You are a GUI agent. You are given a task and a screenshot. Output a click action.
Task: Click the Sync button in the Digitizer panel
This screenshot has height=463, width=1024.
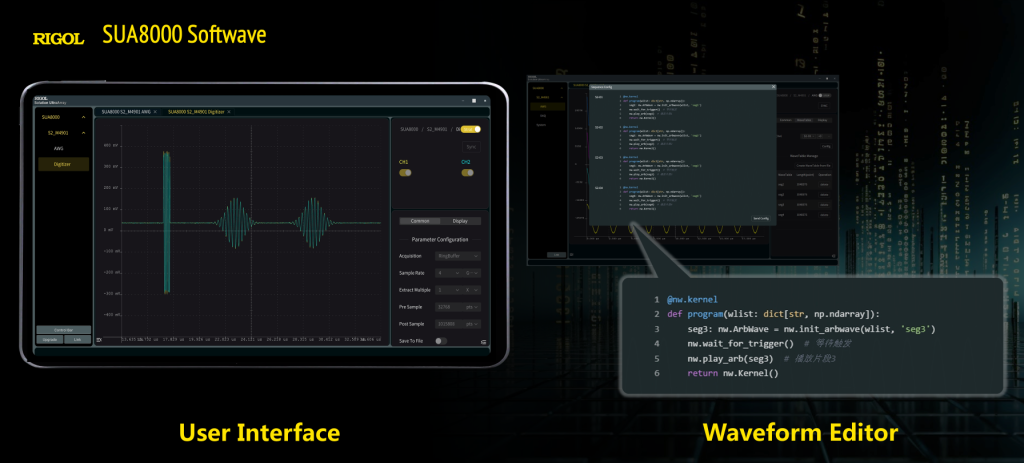[471, 147]
